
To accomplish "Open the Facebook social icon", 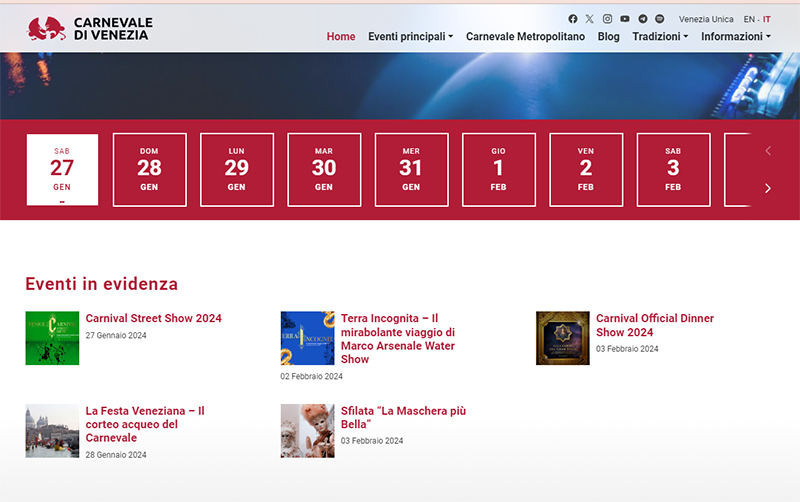I will pos(573,19).
